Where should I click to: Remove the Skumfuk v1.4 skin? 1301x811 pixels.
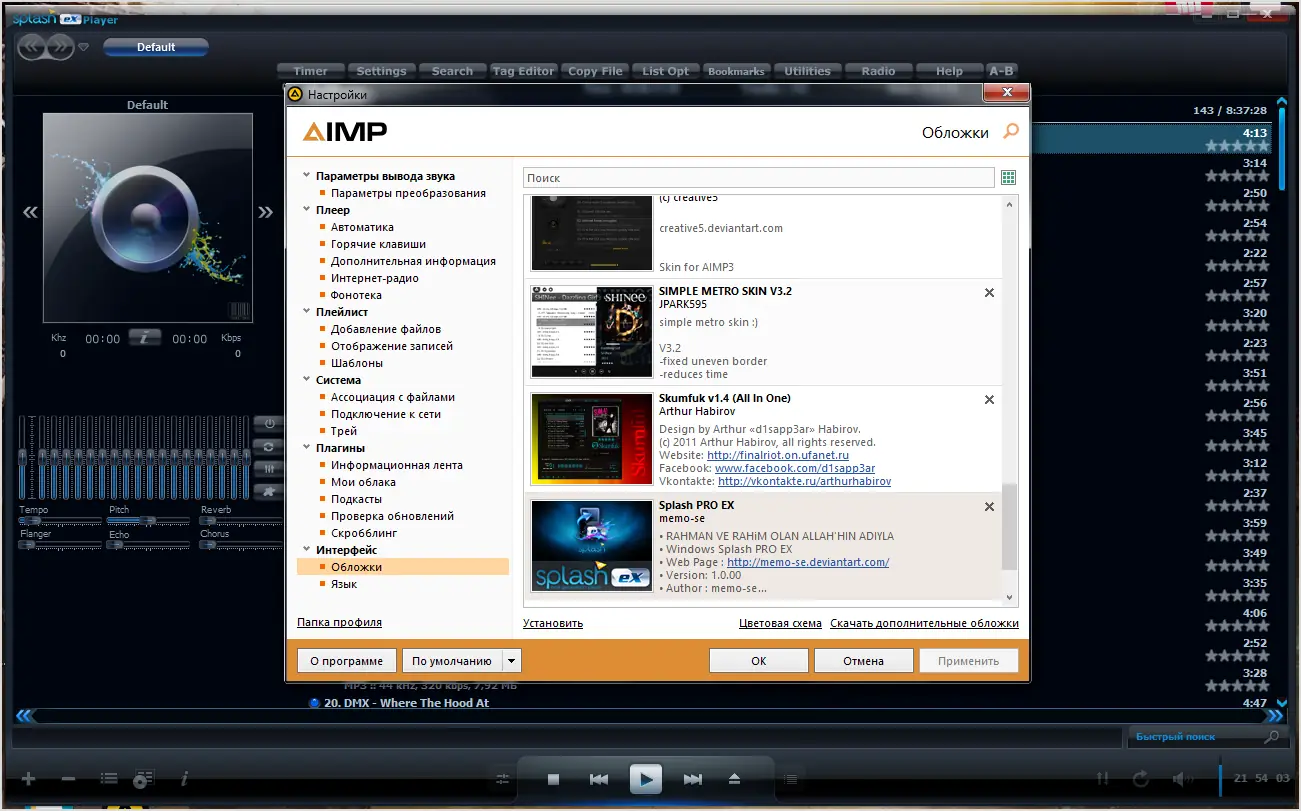(x=989, y=400)
